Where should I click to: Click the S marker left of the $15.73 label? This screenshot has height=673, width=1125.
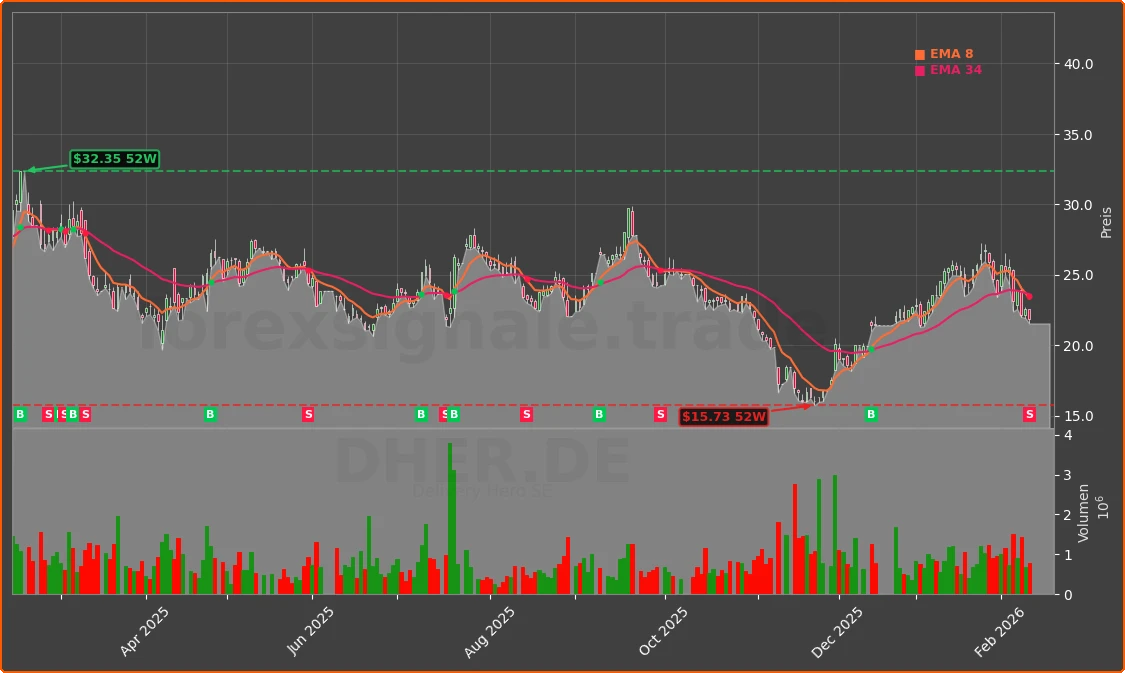(659, 414)
